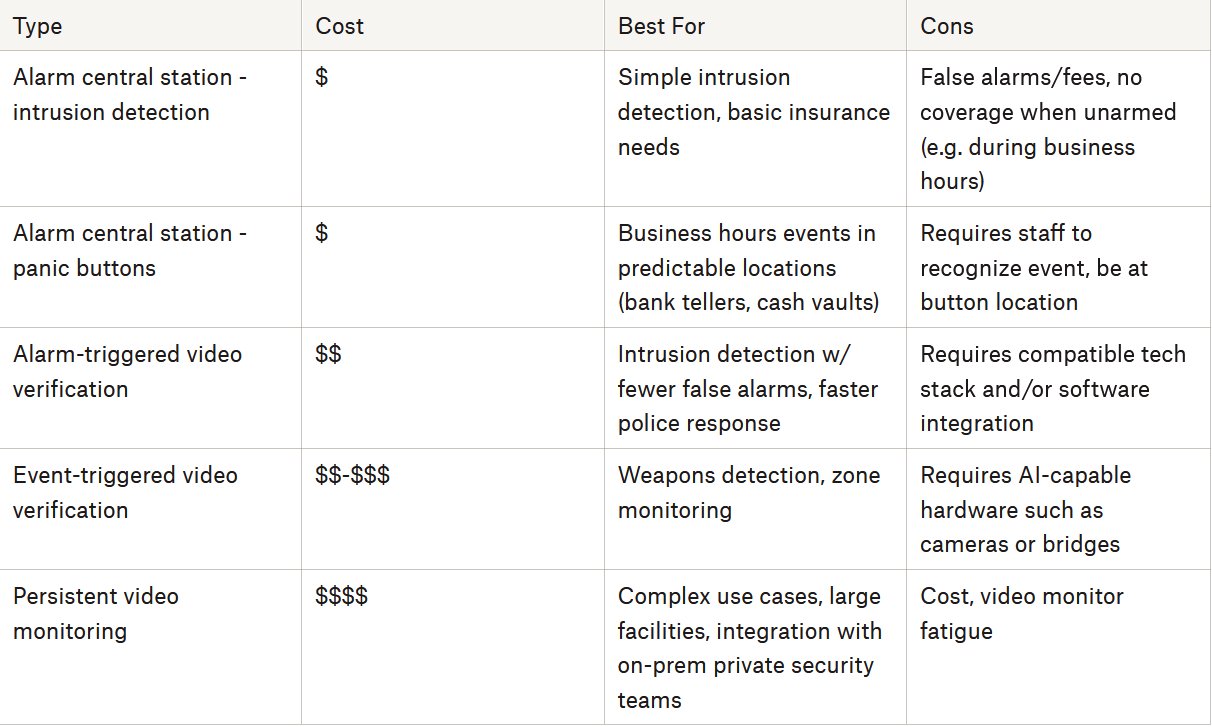Click the "Type" column header
This screenshot has width=1212, height=727.
tap(150, 25)
